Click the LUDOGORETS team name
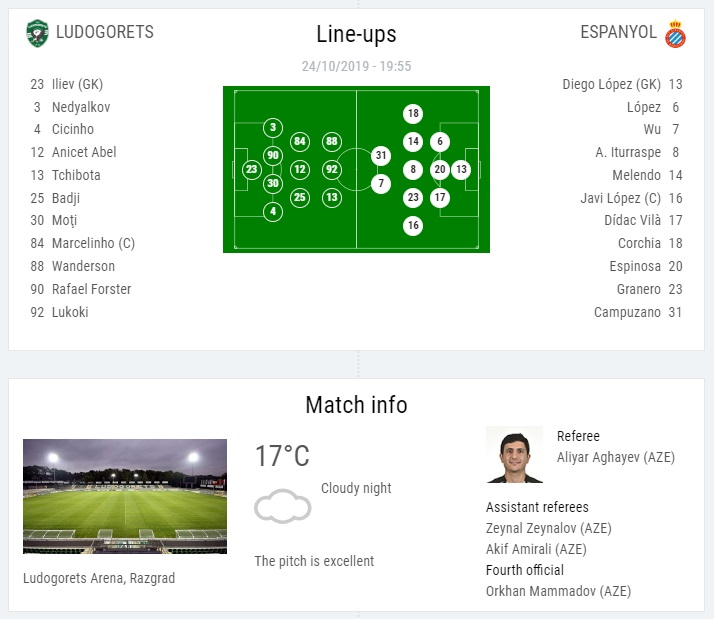Viewport: 714px width, 619px height. click(105, 32)
